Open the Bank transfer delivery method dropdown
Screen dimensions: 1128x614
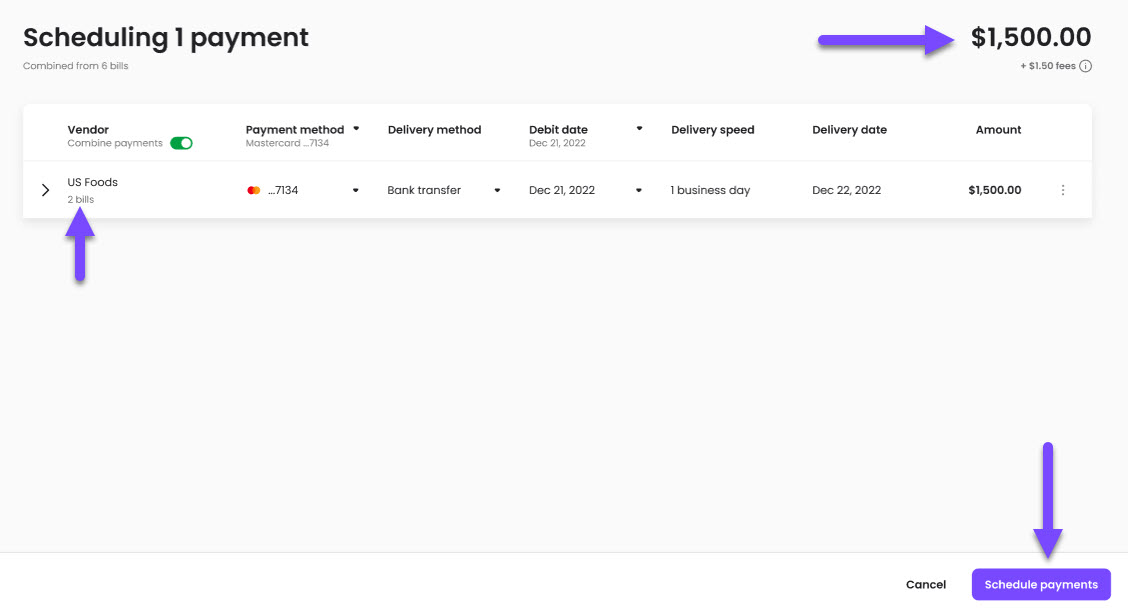coord(497,191)
